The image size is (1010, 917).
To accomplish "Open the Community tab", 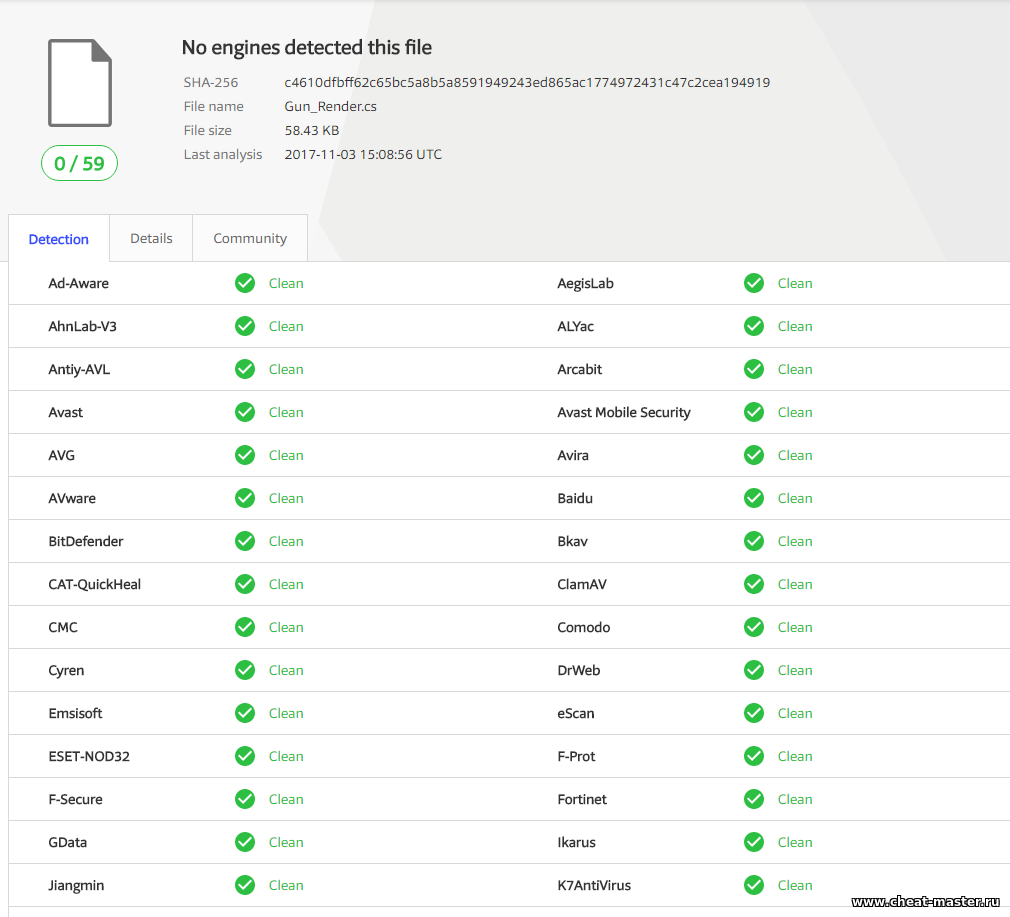I will pos(250,238).
